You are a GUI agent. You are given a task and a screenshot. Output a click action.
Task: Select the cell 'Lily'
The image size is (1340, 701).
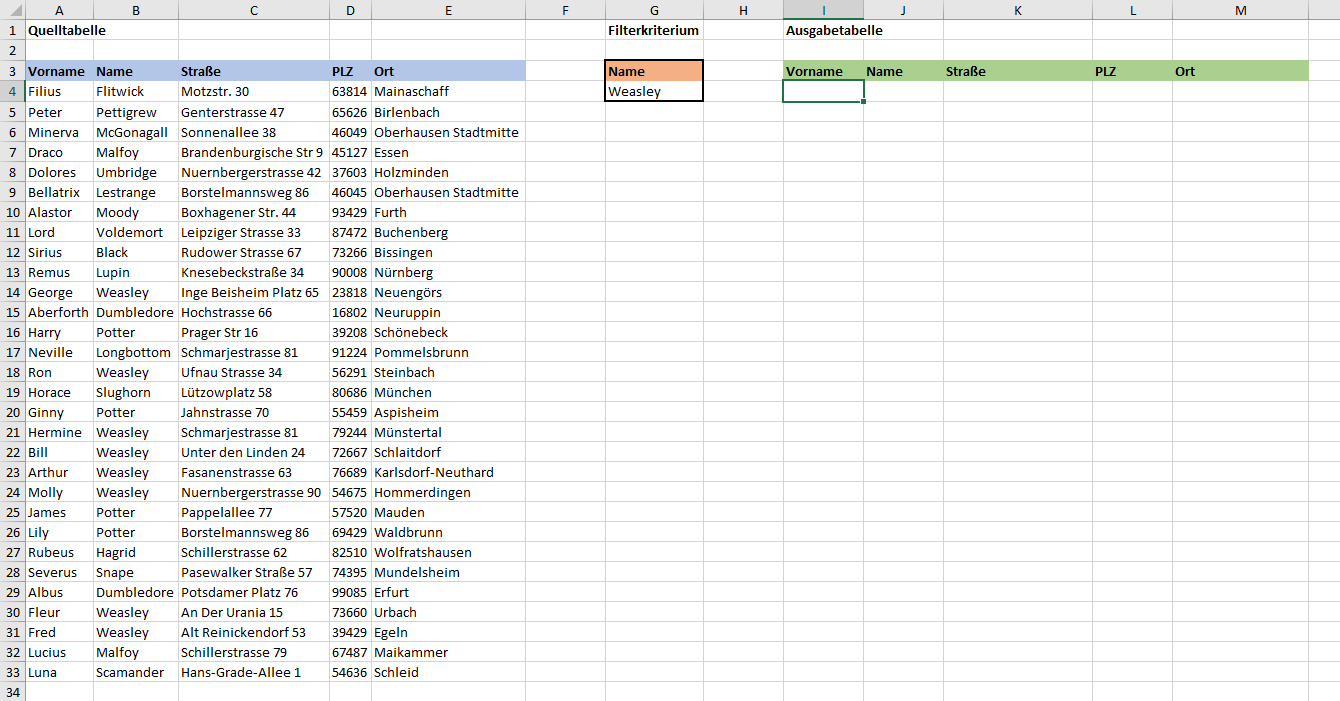click(x=60, y=532)
